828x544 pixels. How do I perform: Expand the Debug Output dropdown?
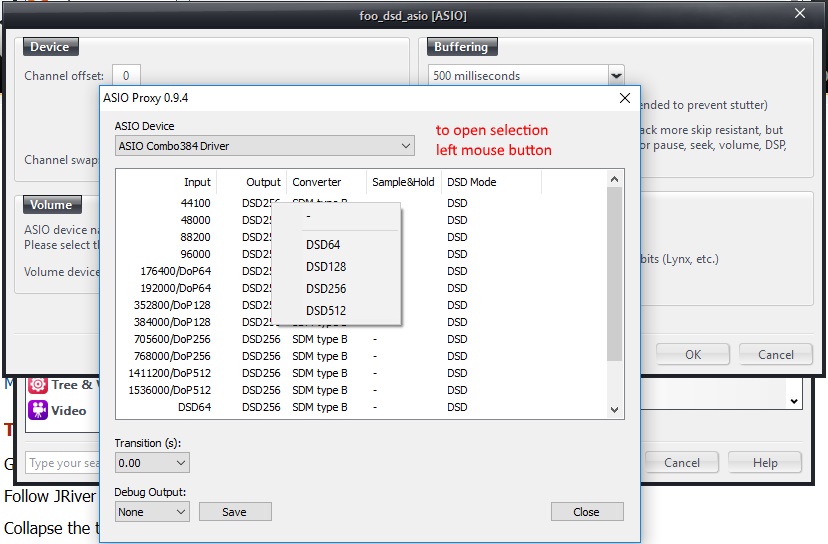click(152, 512)
